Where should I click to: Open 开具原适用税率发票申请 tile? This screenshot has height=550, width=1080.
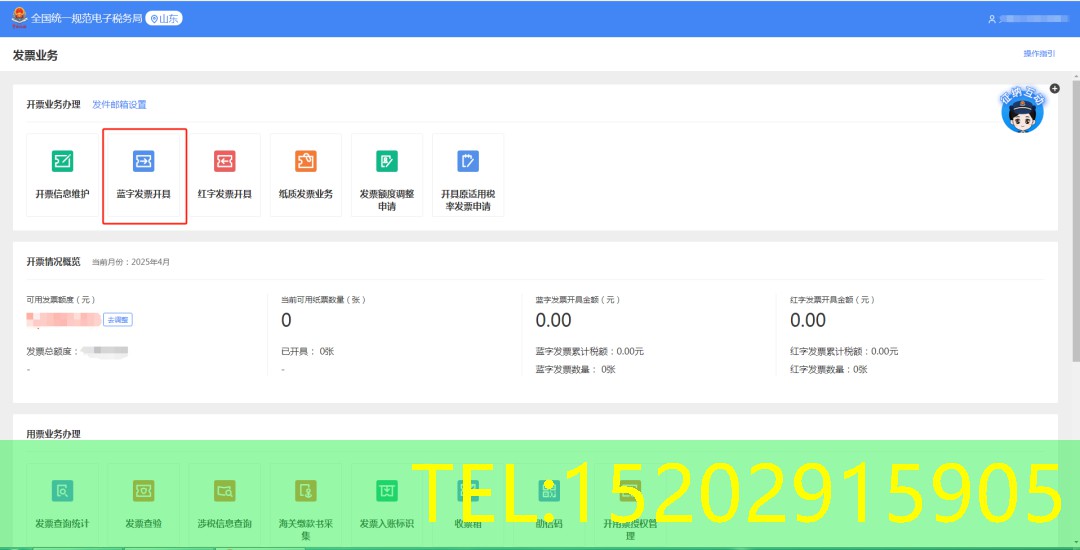coord(468,175)
